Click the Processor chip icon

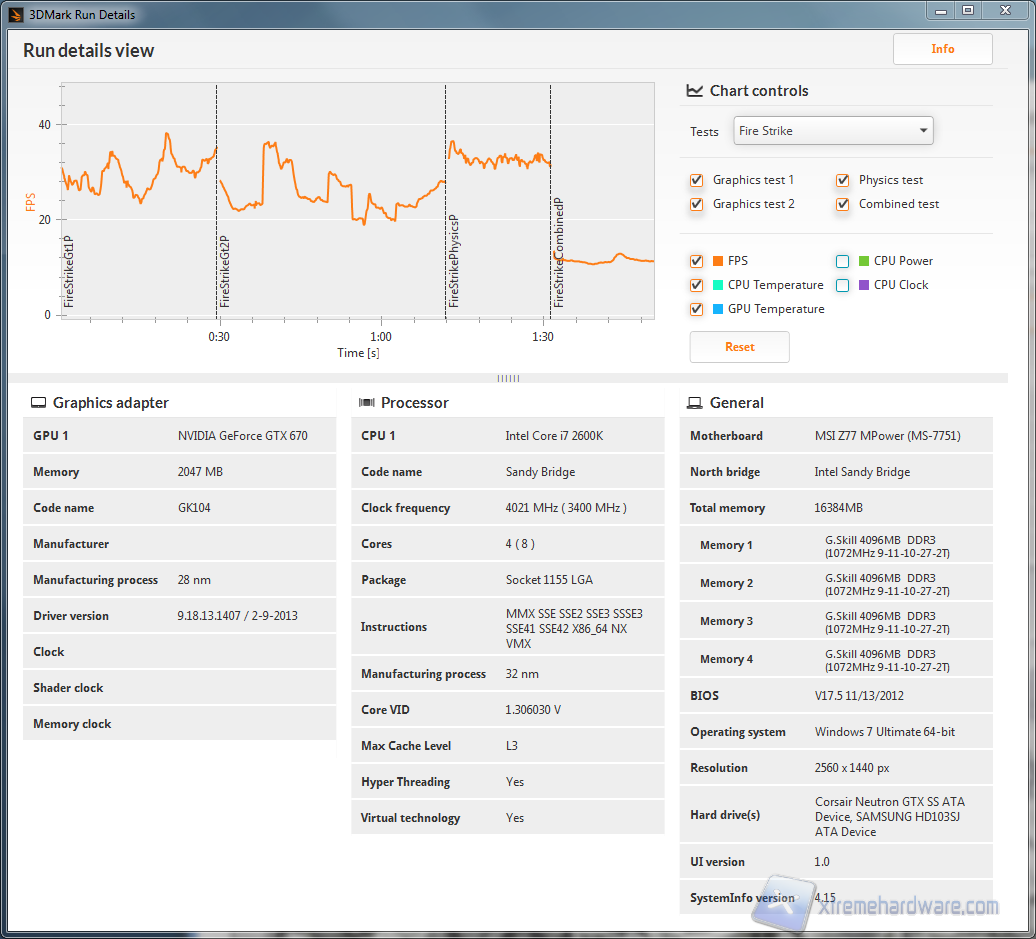tap(366, 403)
